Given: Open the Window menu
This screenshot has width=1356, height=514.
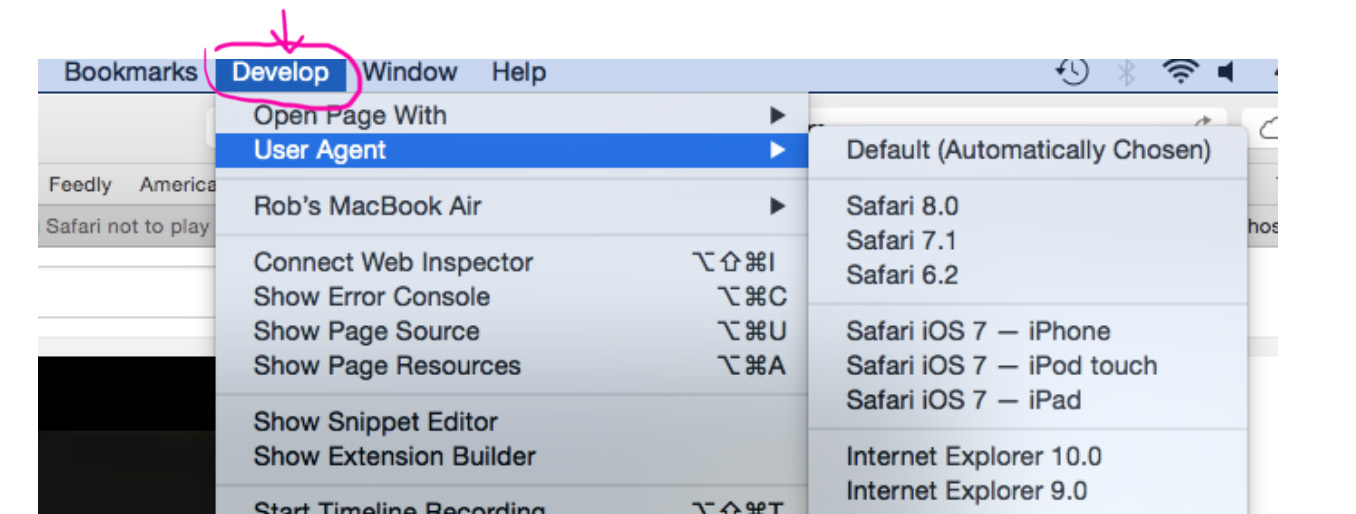Looking at the screenshot, I should 410,72.
